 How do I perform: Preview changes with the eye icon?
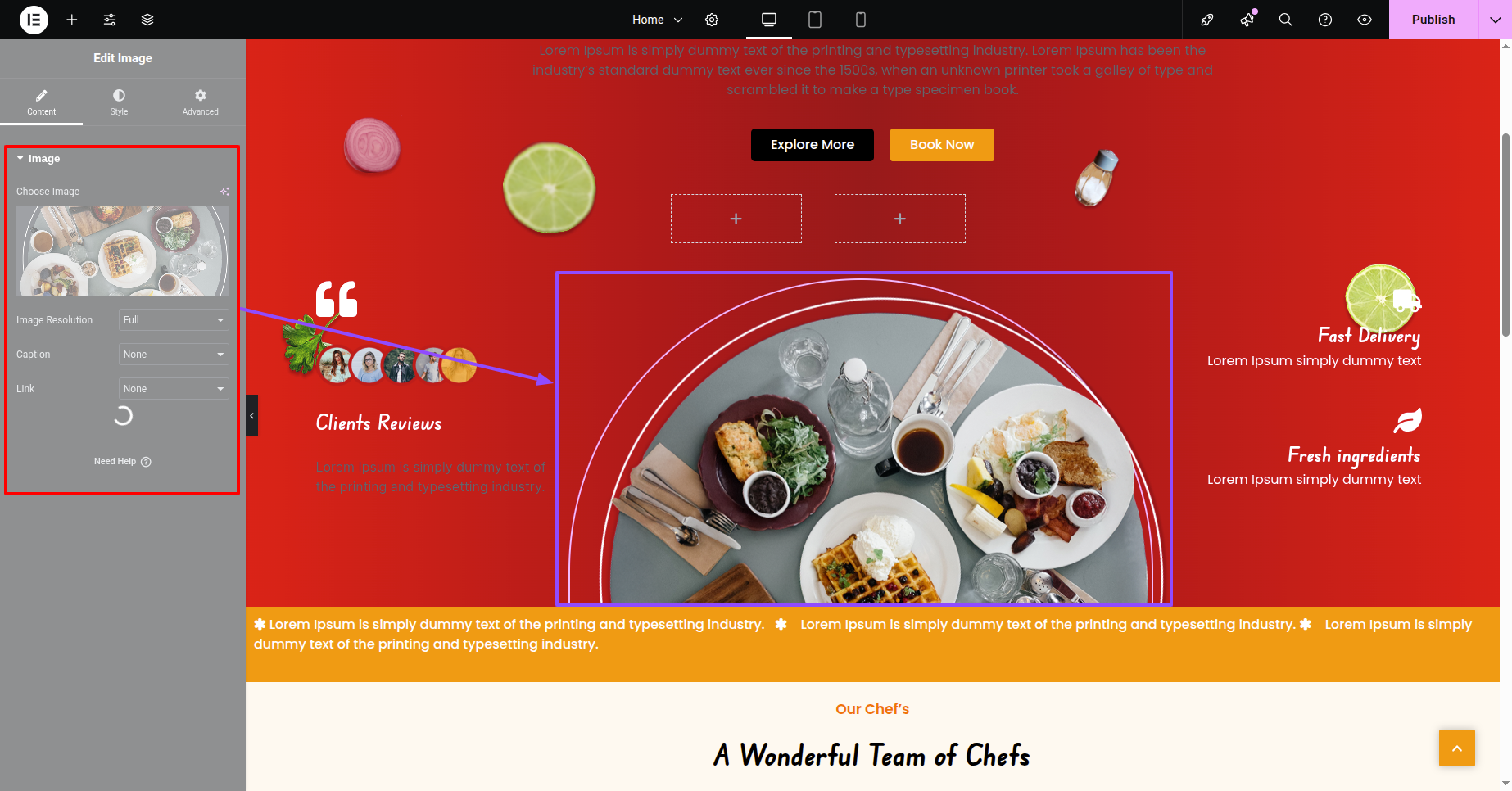point(1365,20)
